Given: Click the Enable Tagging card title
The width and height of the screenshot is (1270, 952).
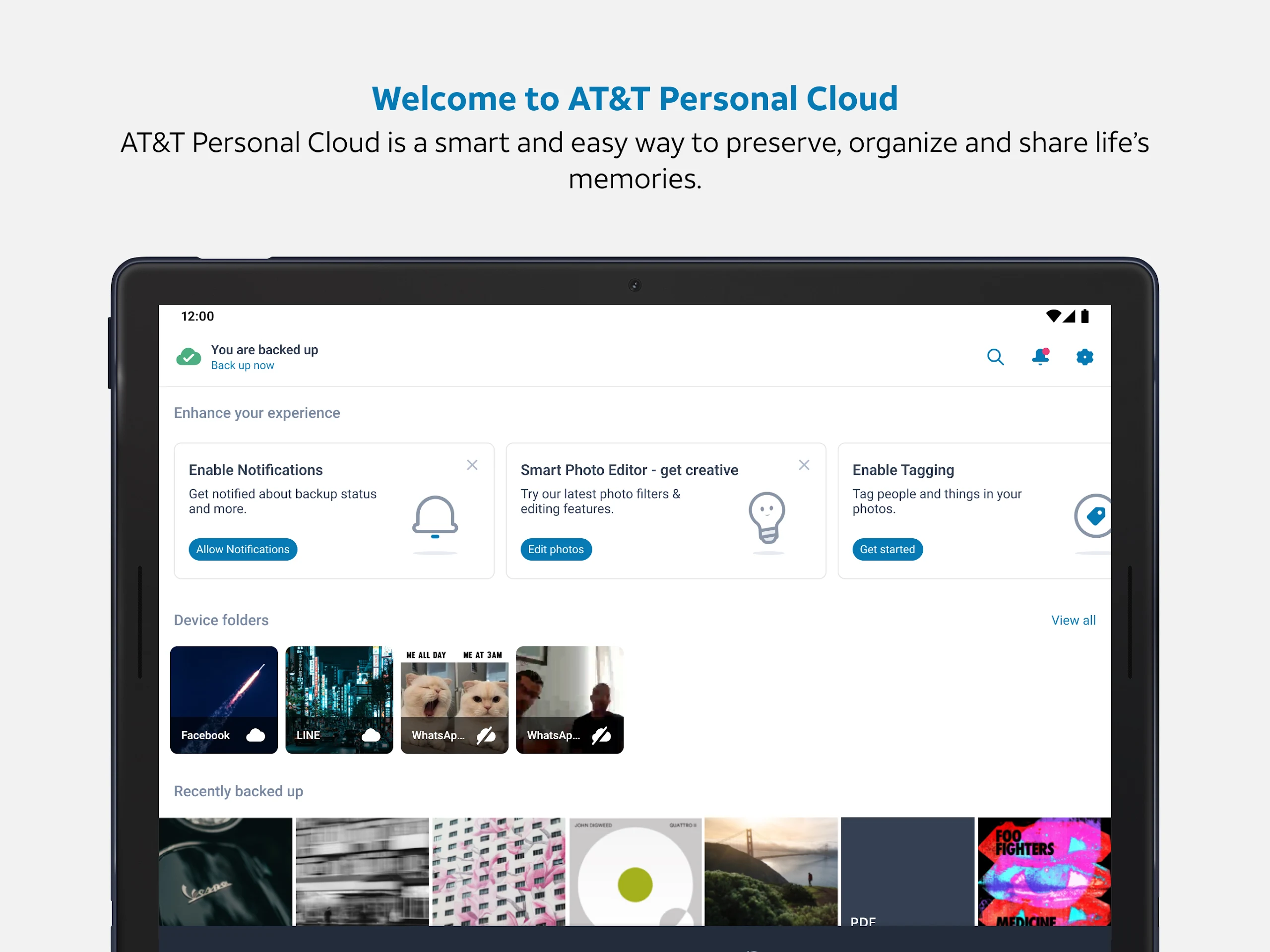Looking at the screenshot, I should (x=903, y=470).
